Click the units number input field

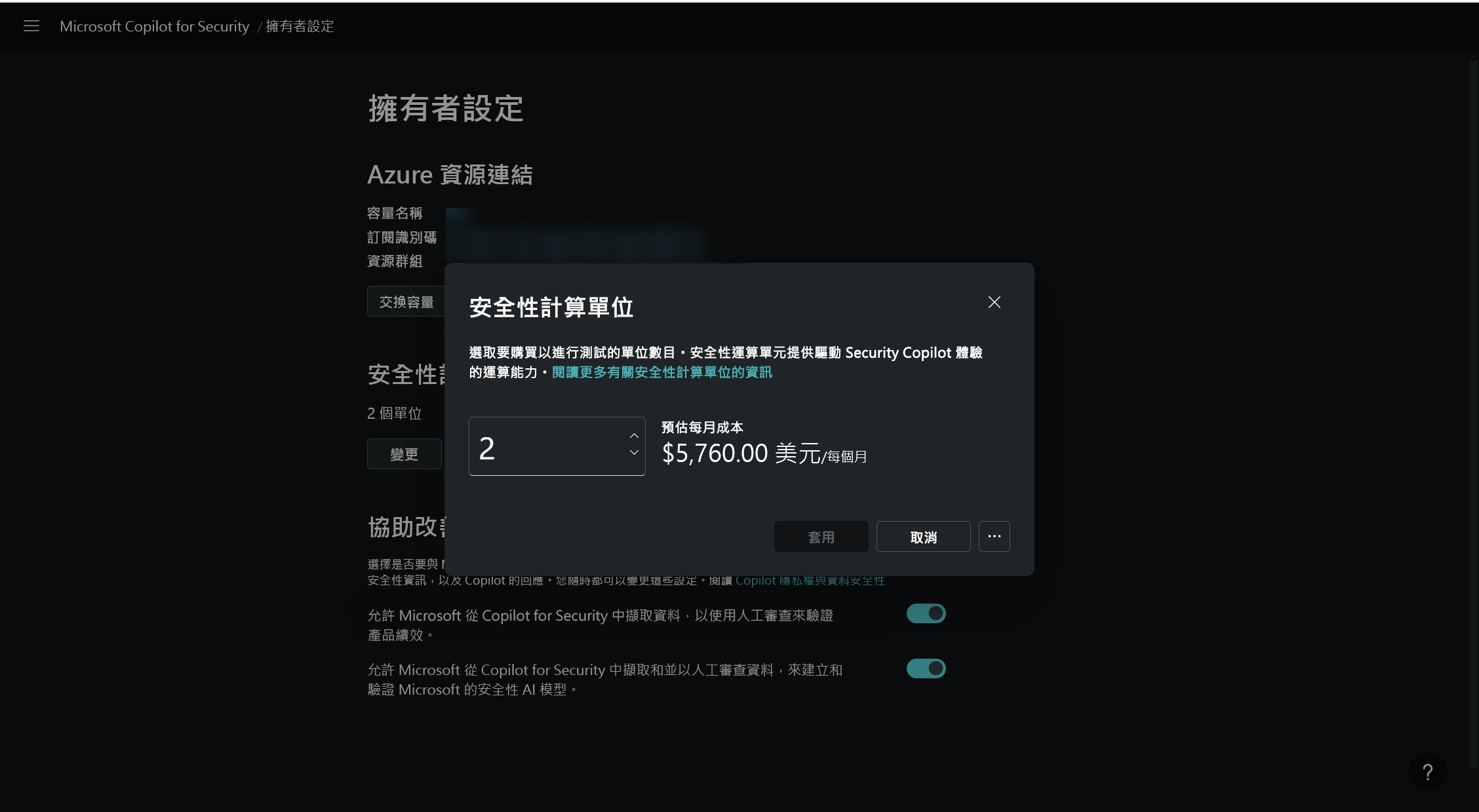[x=557, y=446]
